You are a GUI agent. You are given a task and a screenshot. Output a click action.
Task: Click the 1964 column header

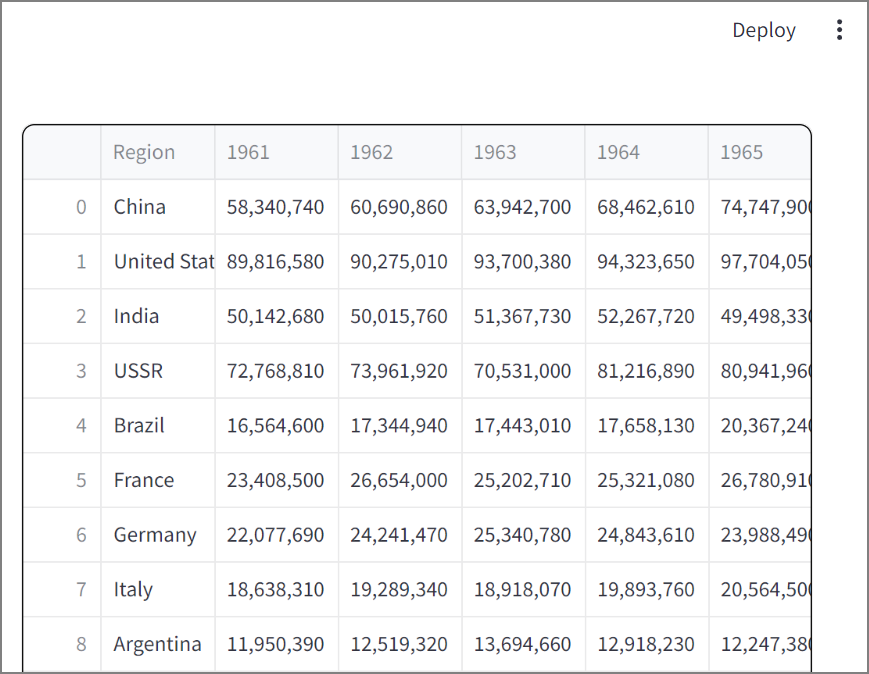[647, 152]
